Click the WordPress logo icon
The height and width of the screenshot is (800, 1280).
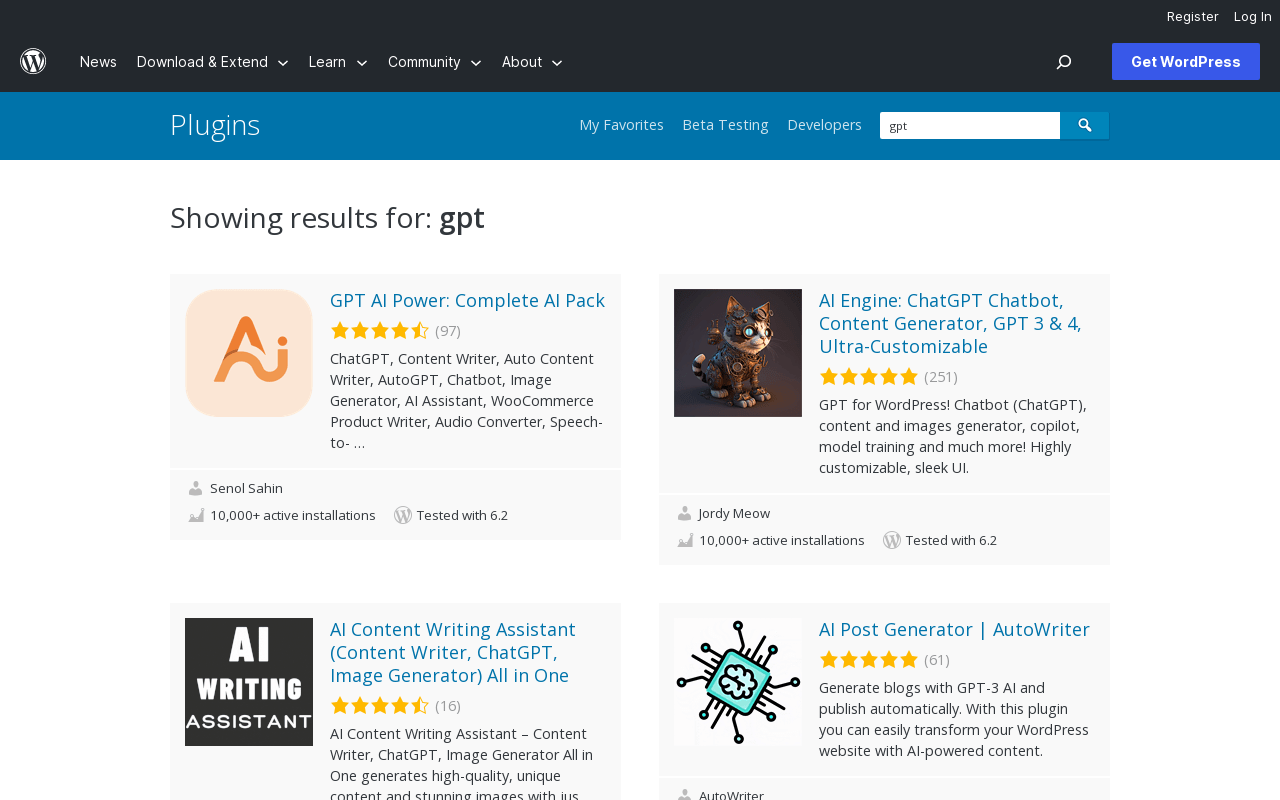(33, 62)
